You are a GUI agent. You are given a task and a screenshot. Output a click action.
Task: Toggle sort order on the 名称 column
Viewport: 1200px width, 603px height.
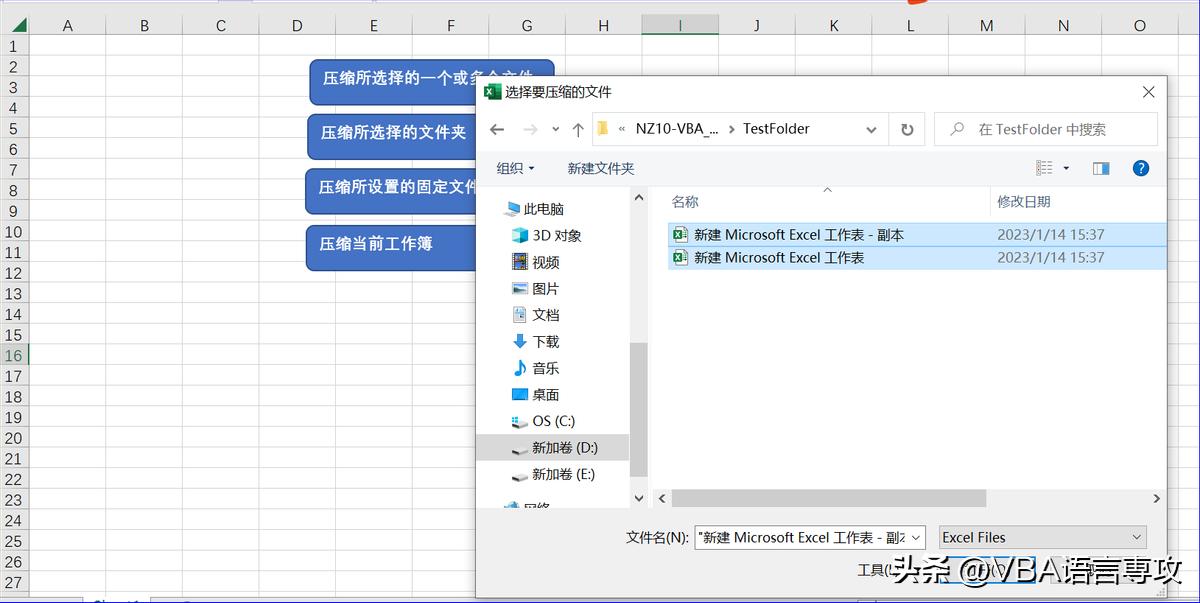[685, 201]
